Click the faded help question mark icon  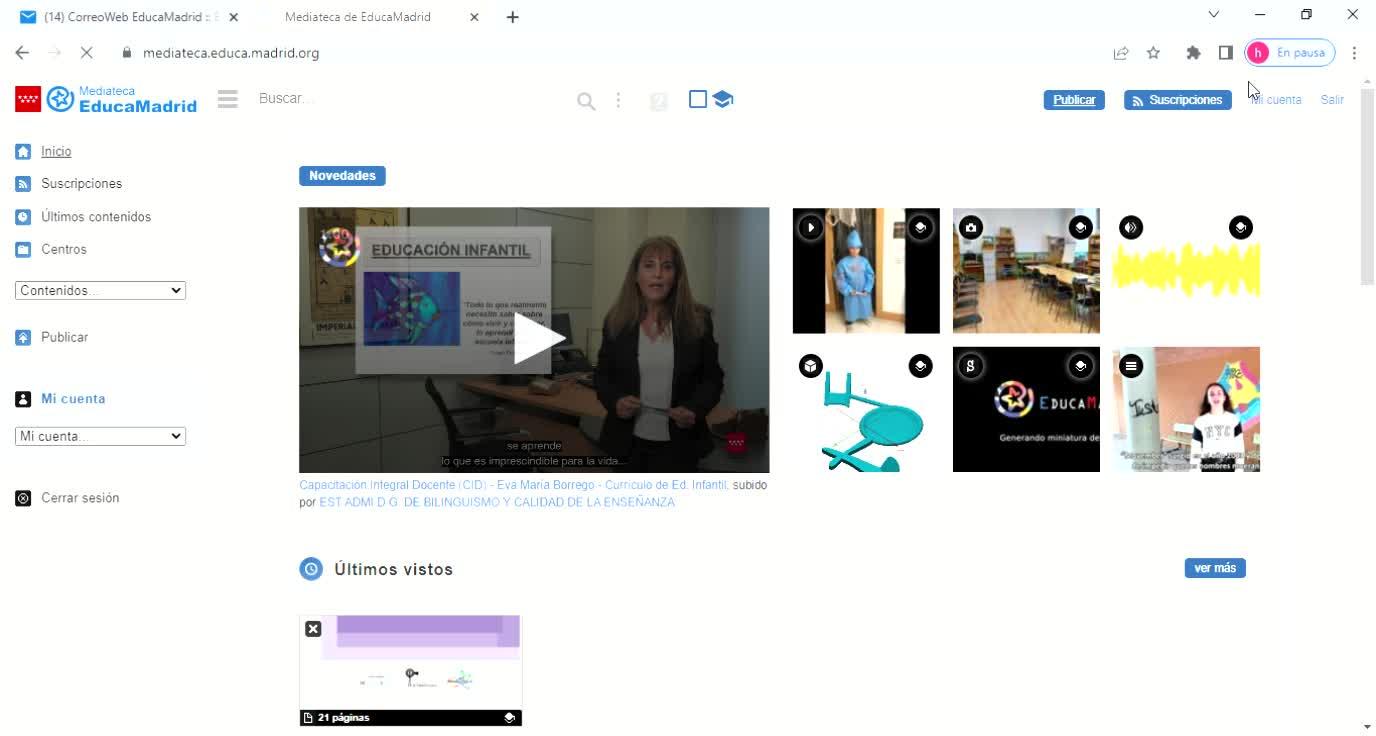pos(658,100)
